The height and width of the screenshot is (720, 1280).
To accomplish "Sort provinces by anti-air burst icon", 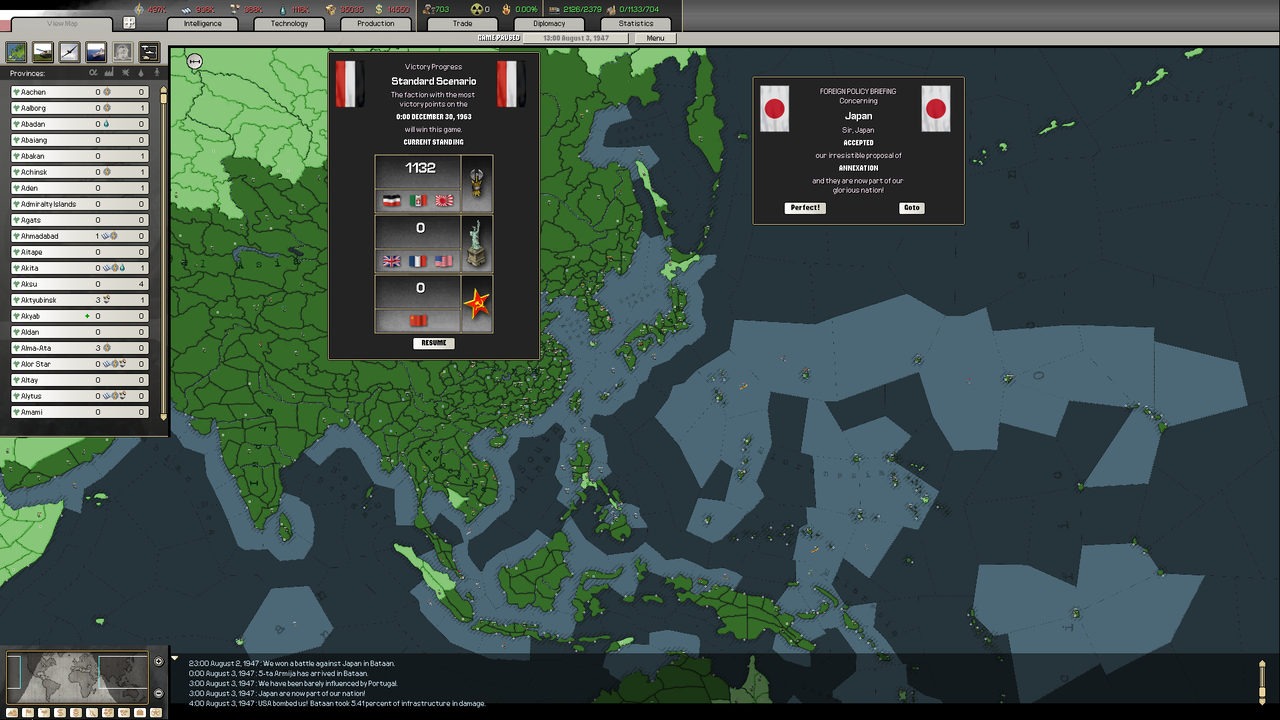I will (125, 72).
